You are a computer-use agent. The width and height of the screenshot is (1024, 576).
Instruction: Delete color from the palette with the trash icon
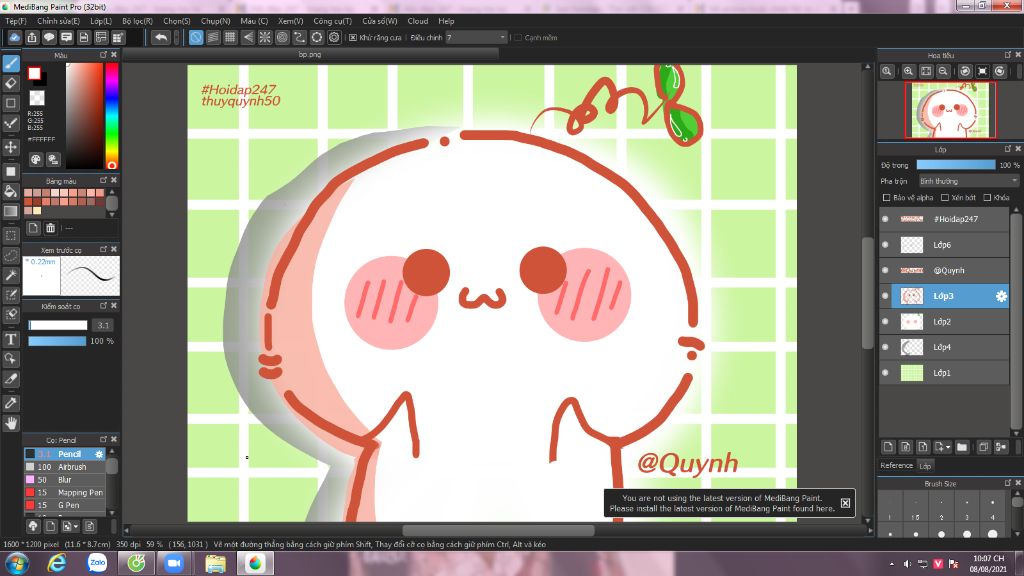(x=50, y=228)
